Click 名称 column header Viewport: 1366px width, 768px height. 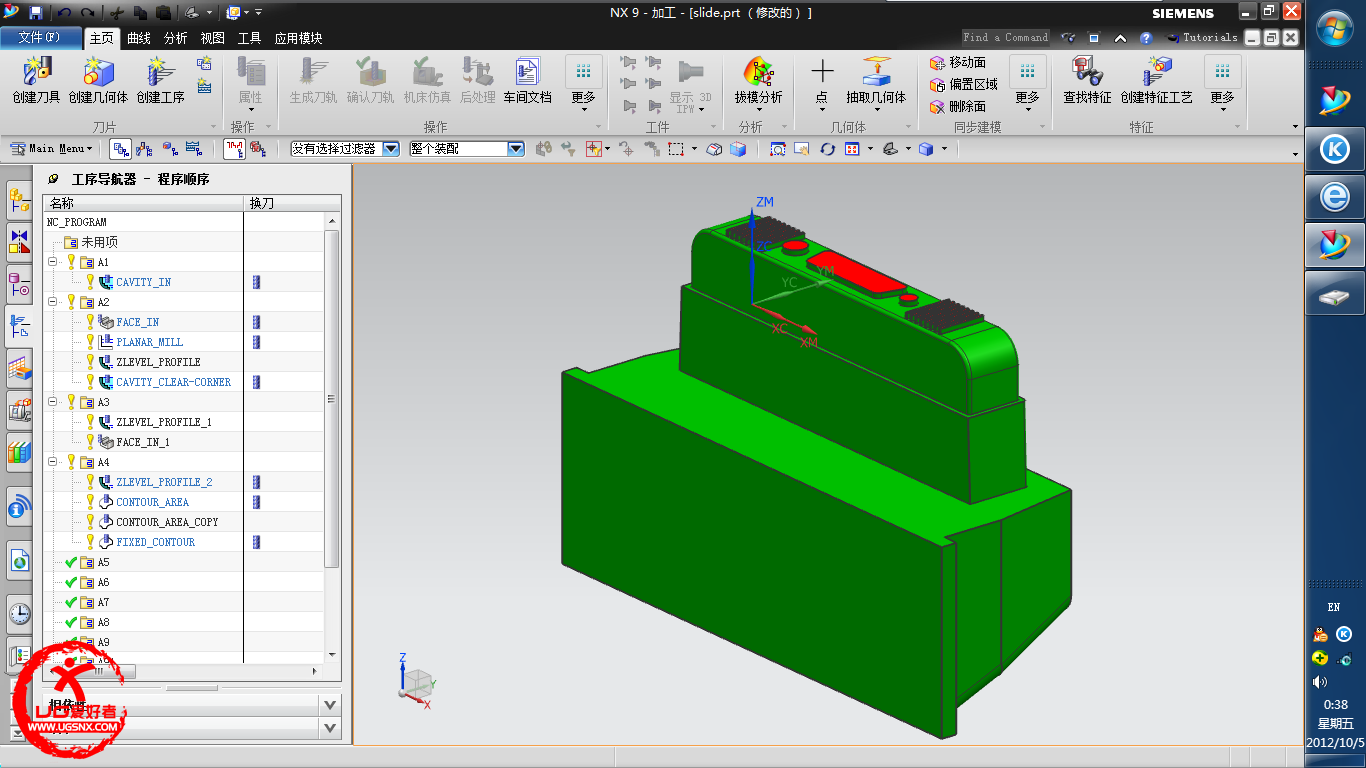143,203
